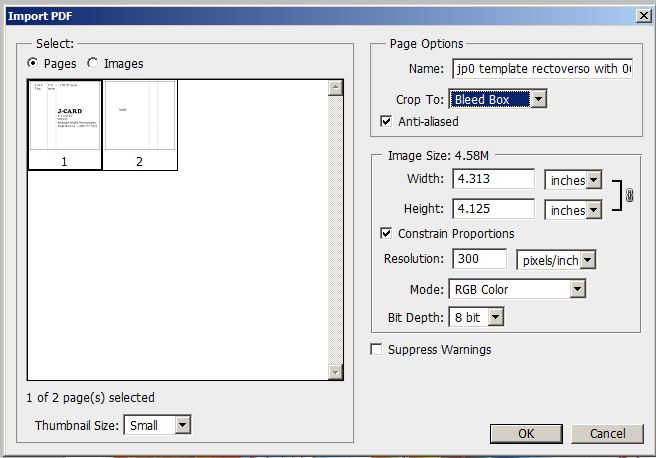
Task: Disable Constrain Proportions checkbox
Action: pos(387,234)
